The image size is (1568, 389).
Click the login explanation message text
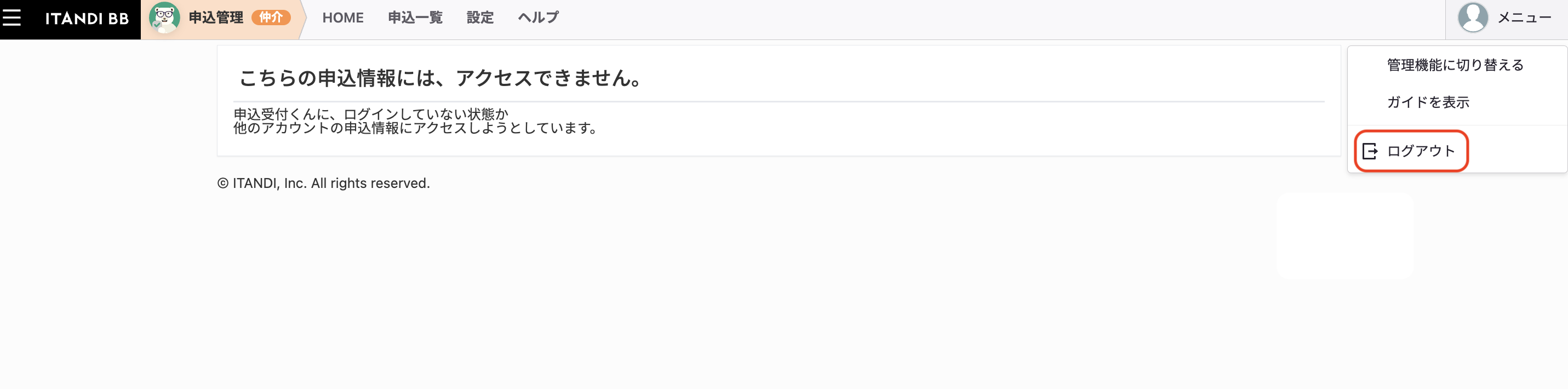417,121
